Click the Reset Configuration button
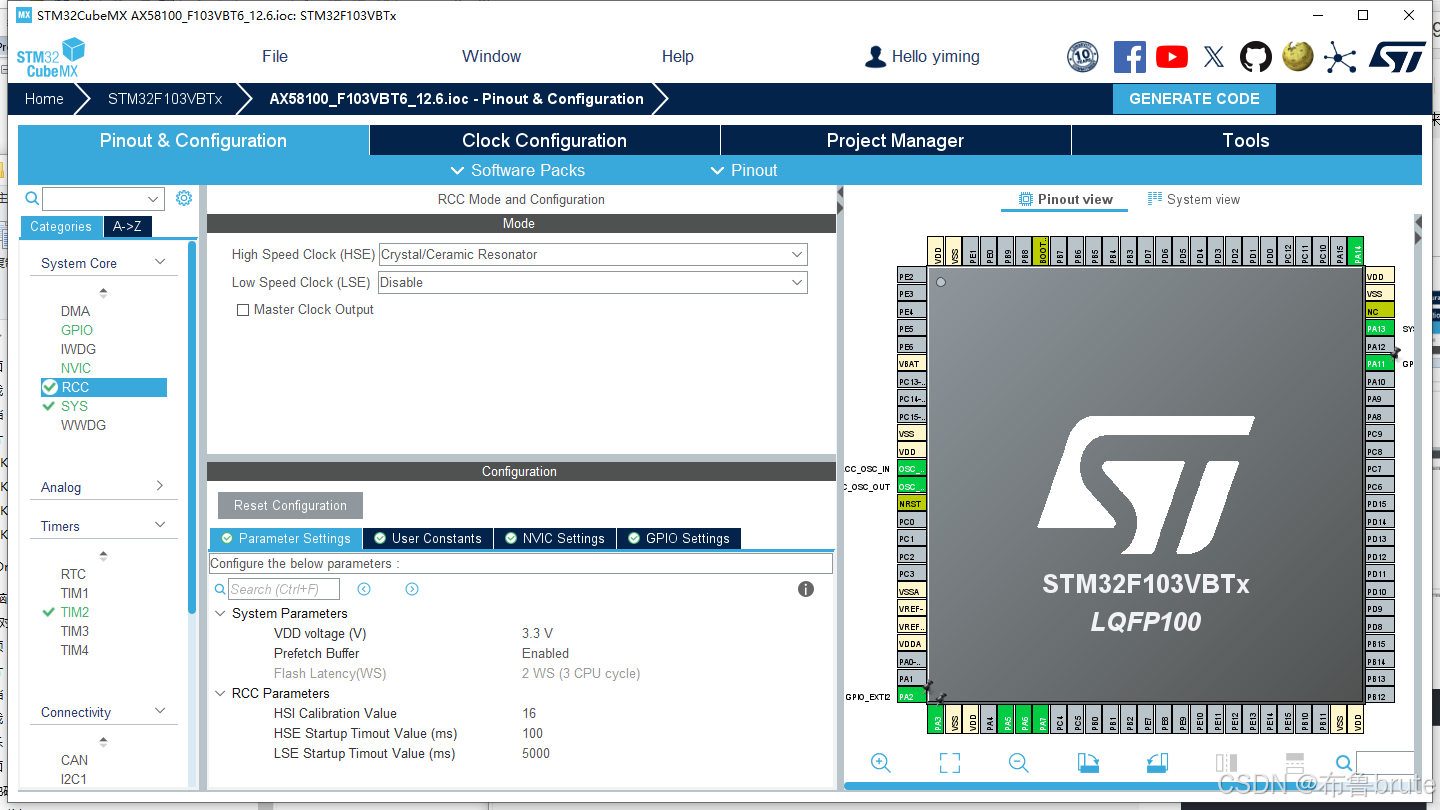This screenshot has width=1440, height=810. tap(290, 505)
